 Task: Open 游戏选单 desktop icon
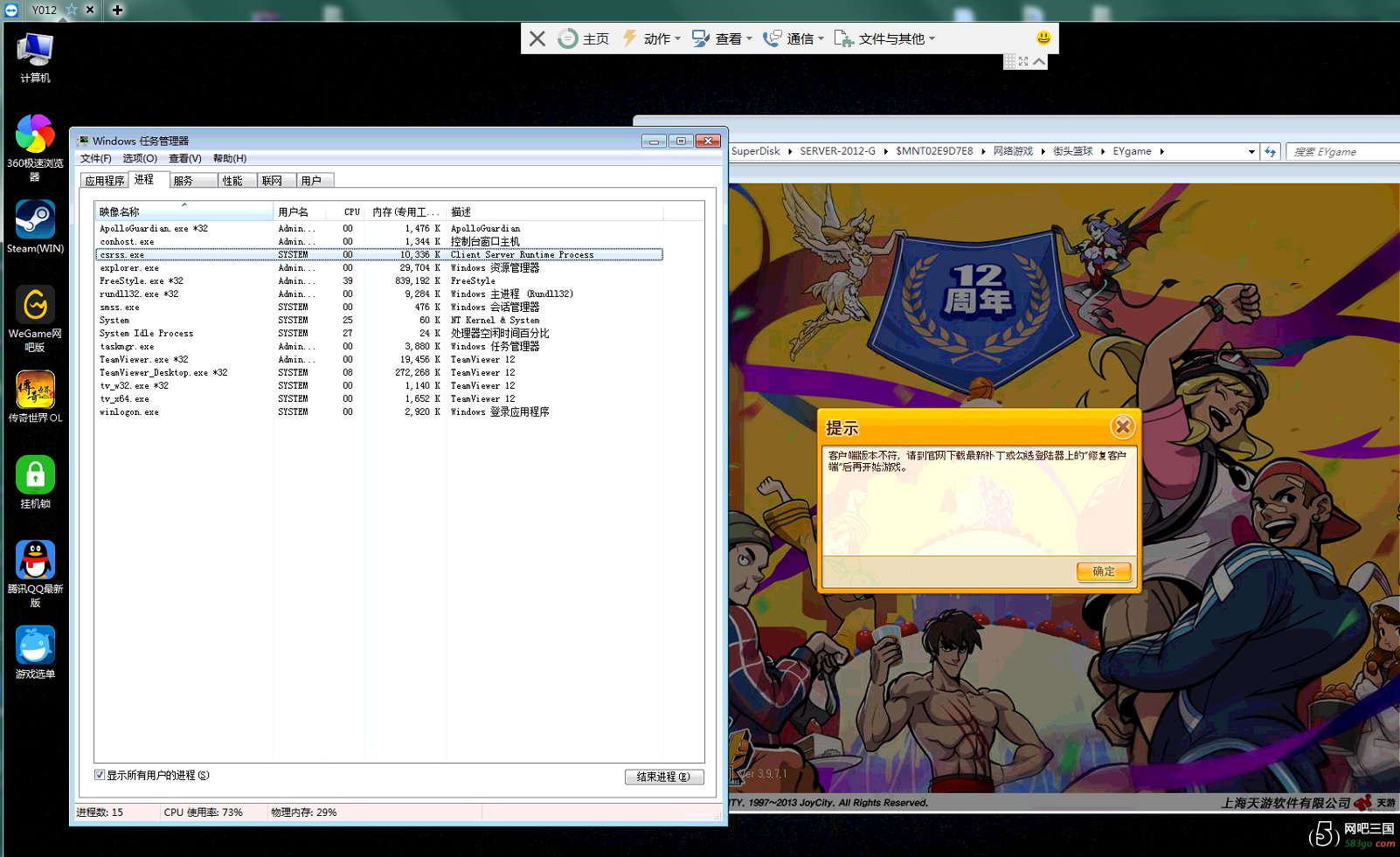pyautogui.click(x=35, y=652)
